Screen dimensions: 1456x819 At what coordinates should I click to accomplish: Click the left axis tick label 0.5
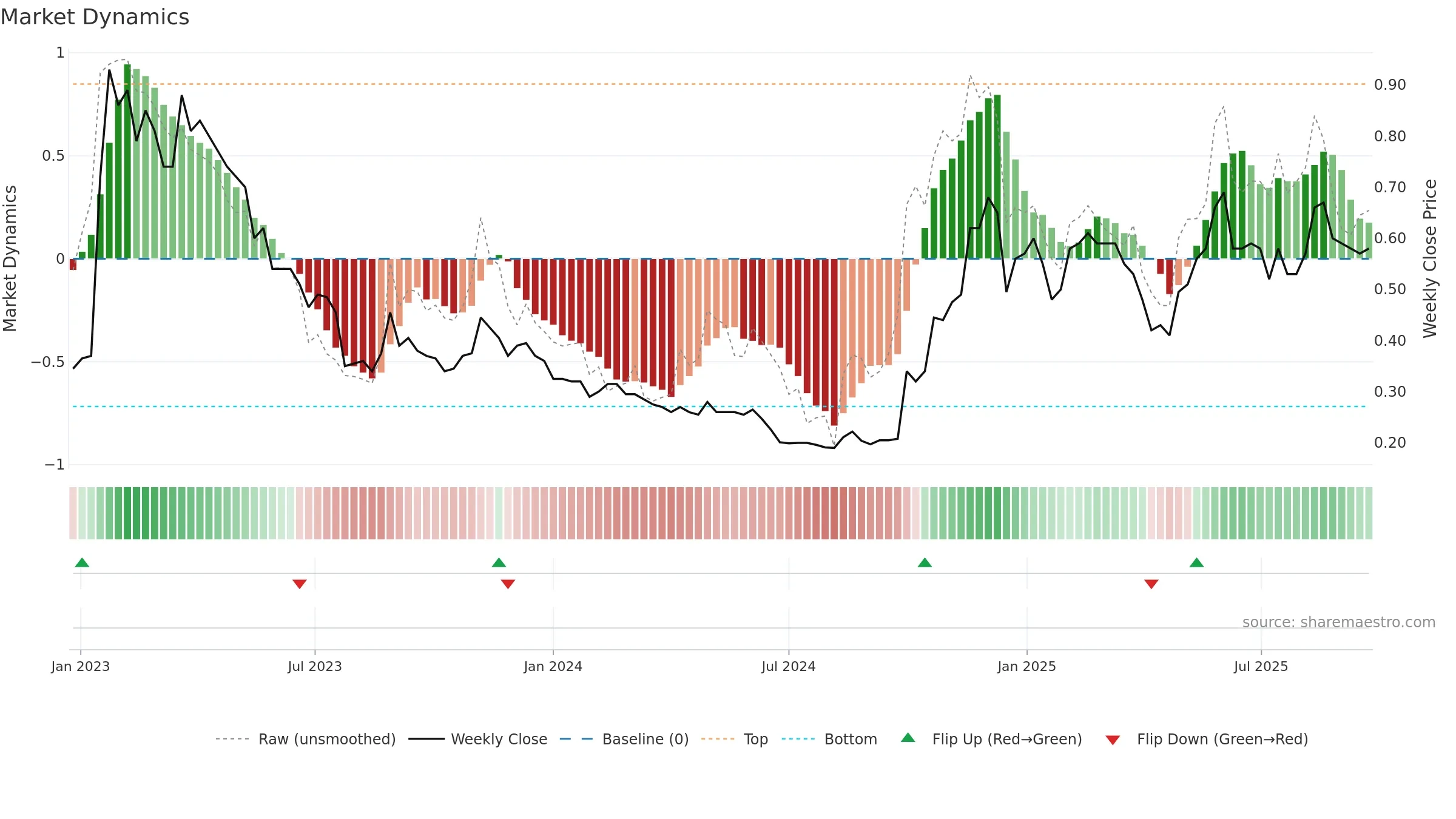click(53, 156)
